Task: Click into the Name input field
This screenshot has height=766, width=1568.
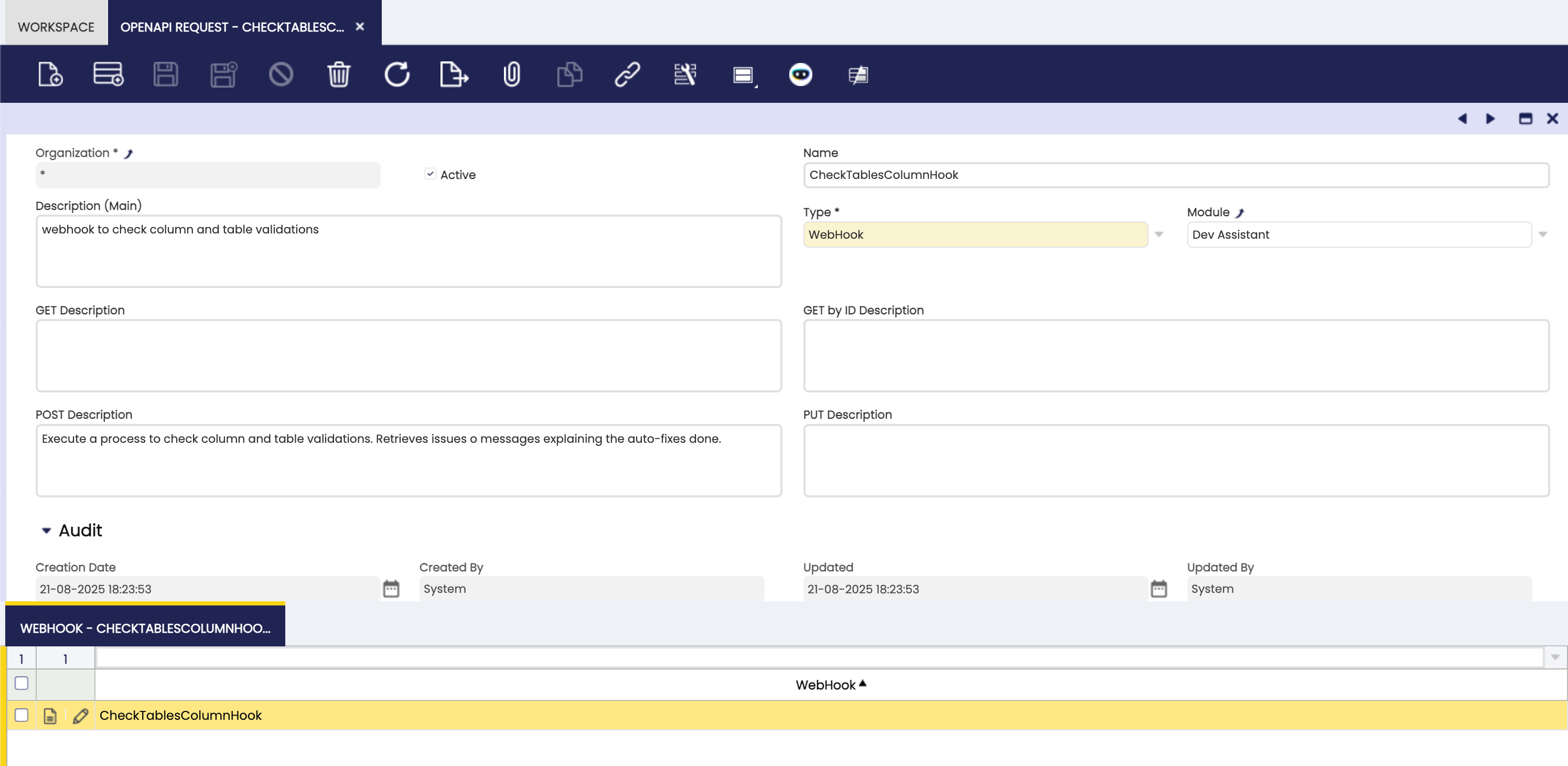Action: [1175, 175]
